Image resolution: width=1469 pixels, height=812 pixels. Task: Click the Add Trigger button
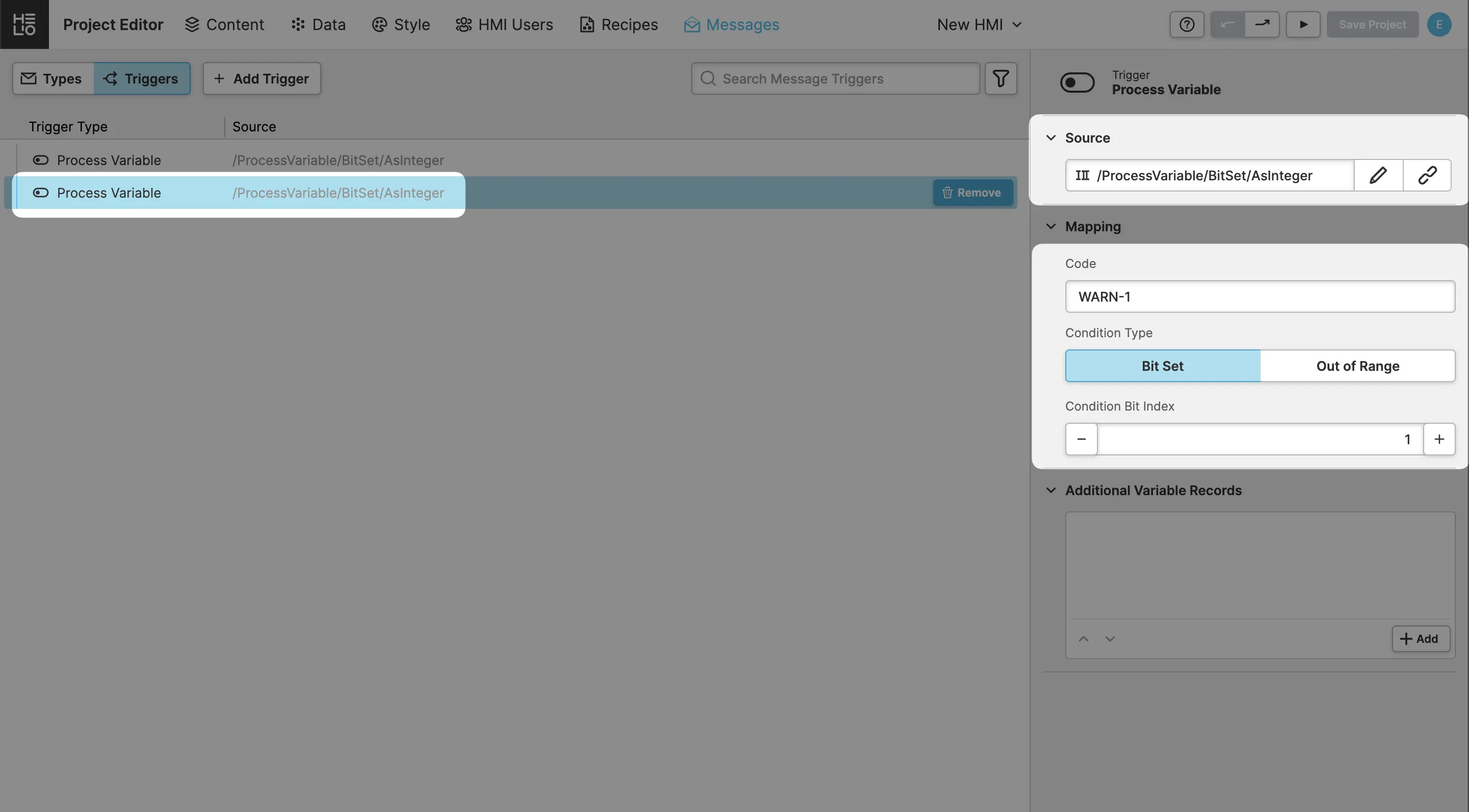point(262,78)
